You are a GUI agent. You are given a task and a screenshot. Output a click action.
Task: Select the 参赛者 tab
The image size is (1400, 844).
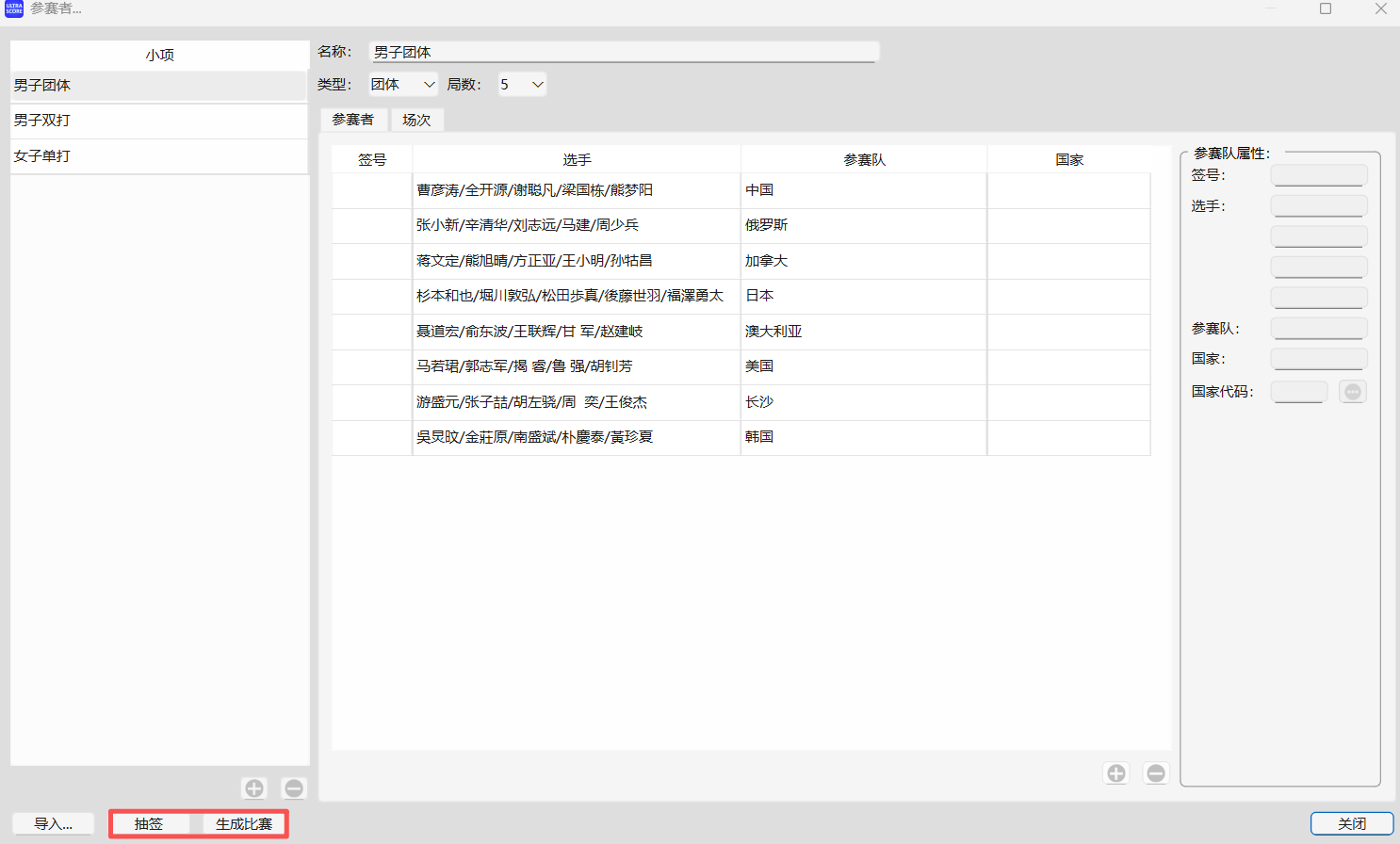(x=353, y=120)
